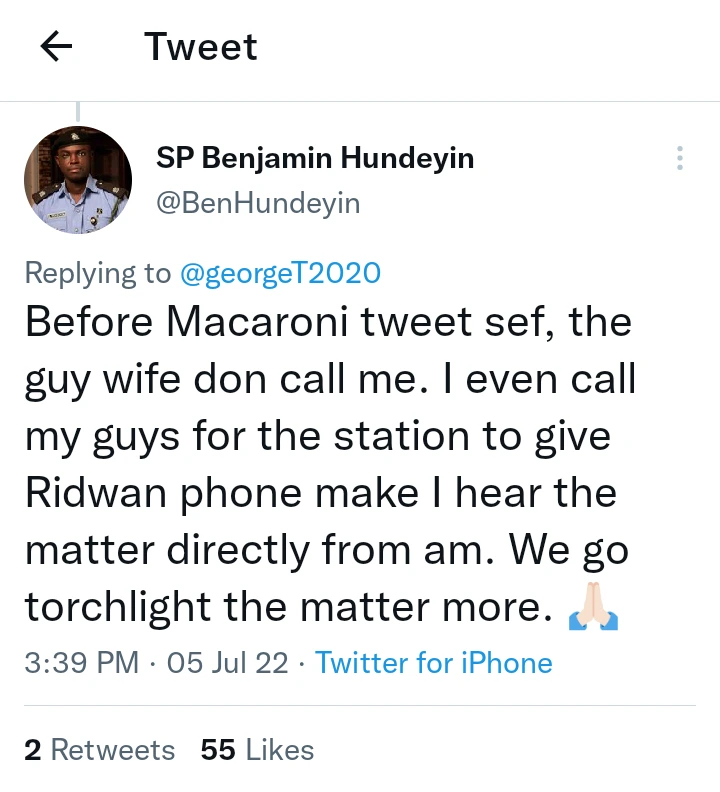
Task: Click the 3:39 PM timestamp
Action: click(82, 663)
